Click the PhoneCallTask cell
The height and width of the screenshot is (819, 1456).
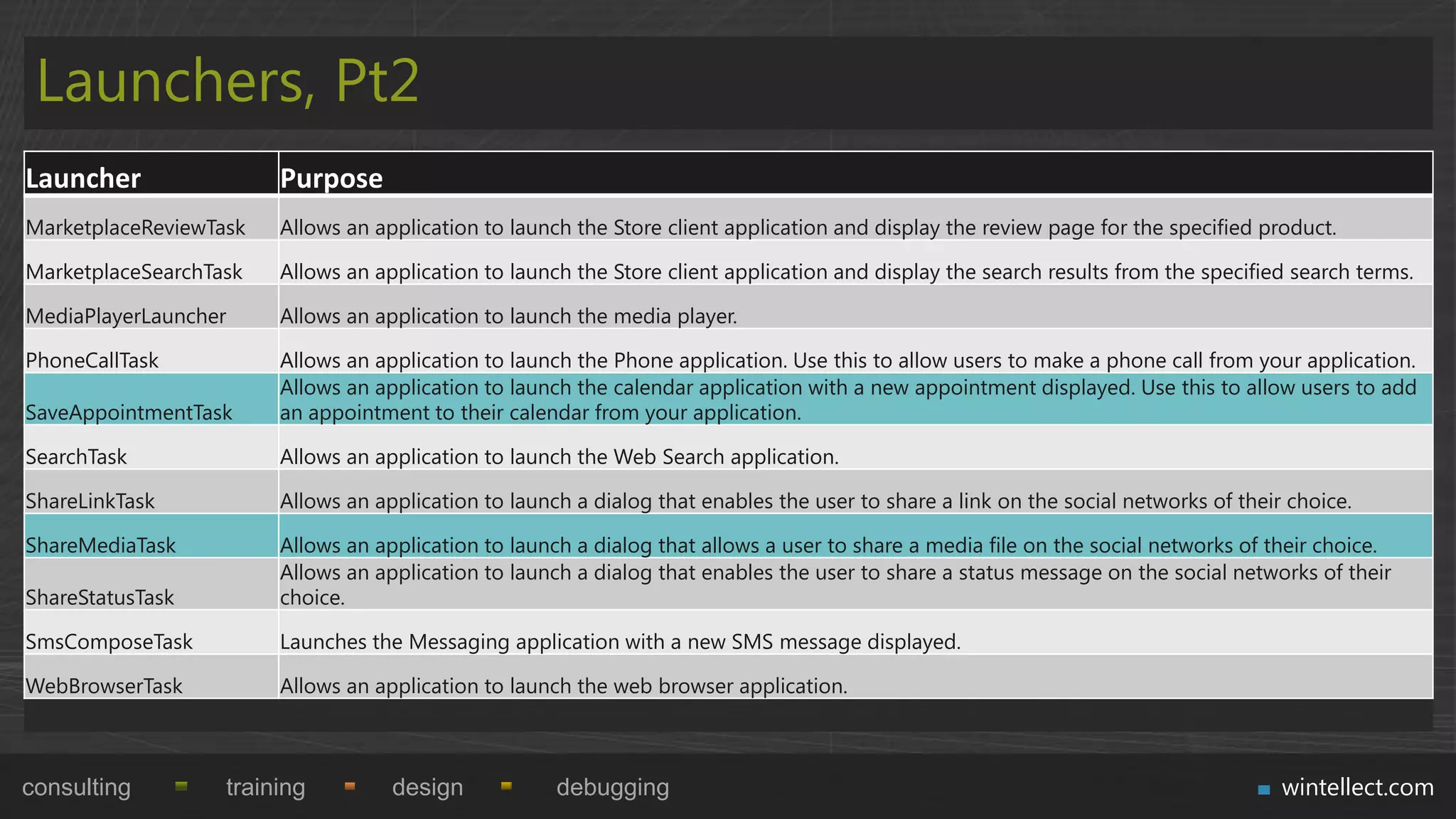(92, 360)
